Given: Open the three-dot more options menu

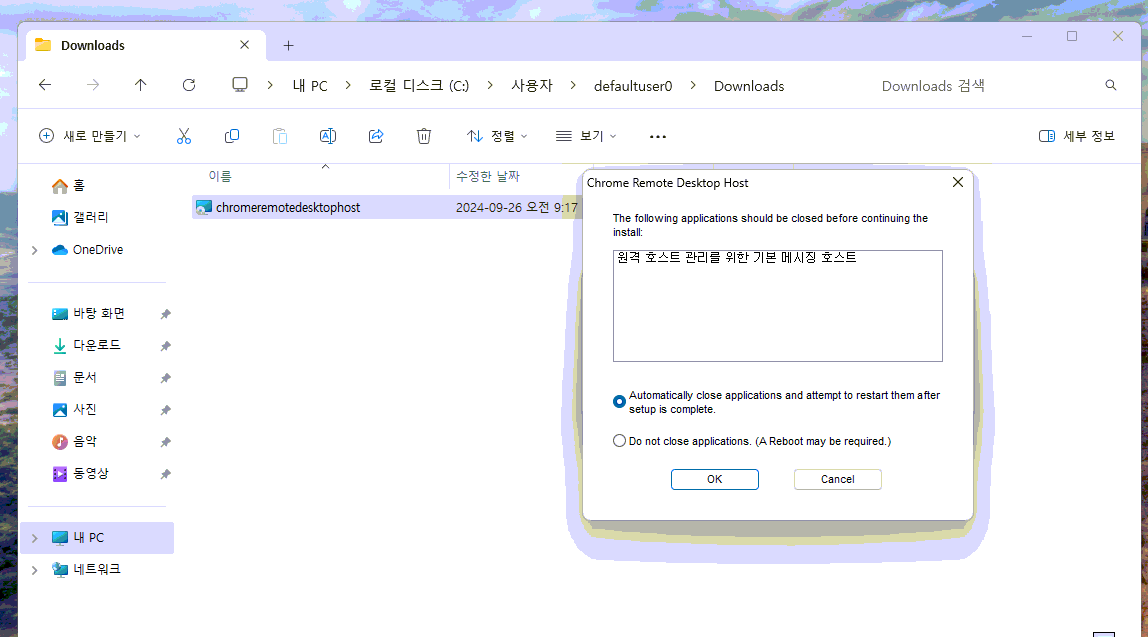Looking at the screenshot, I should (657, 137).
